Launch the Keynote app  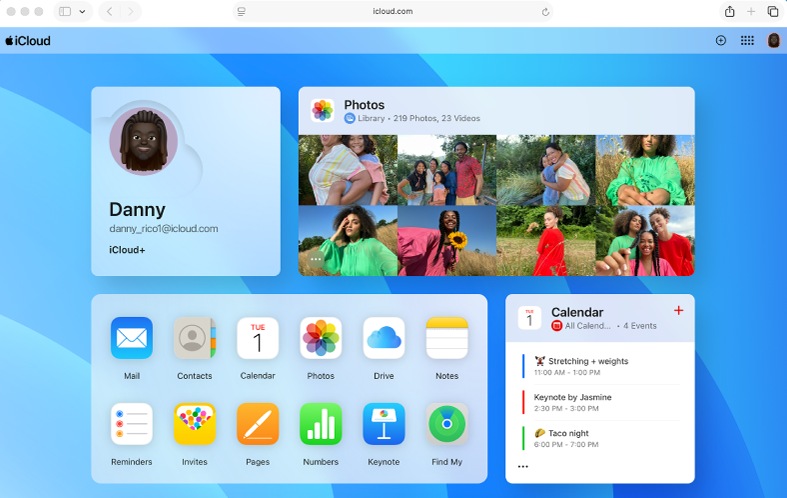tap(384, 424)
